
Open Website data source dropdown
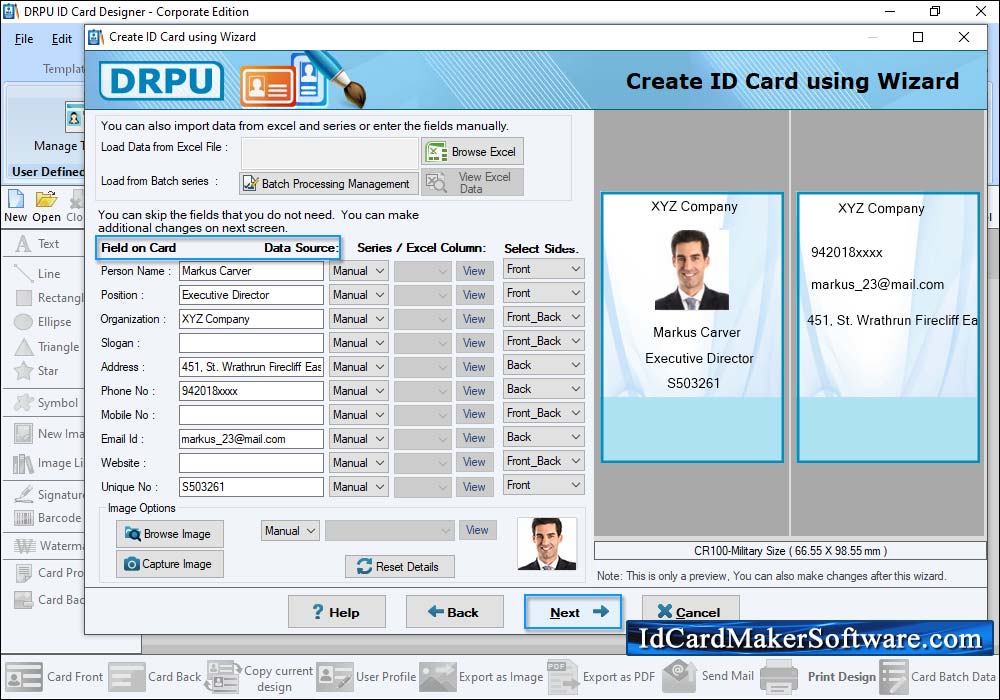pyautogui.click(x=358, y=463)
